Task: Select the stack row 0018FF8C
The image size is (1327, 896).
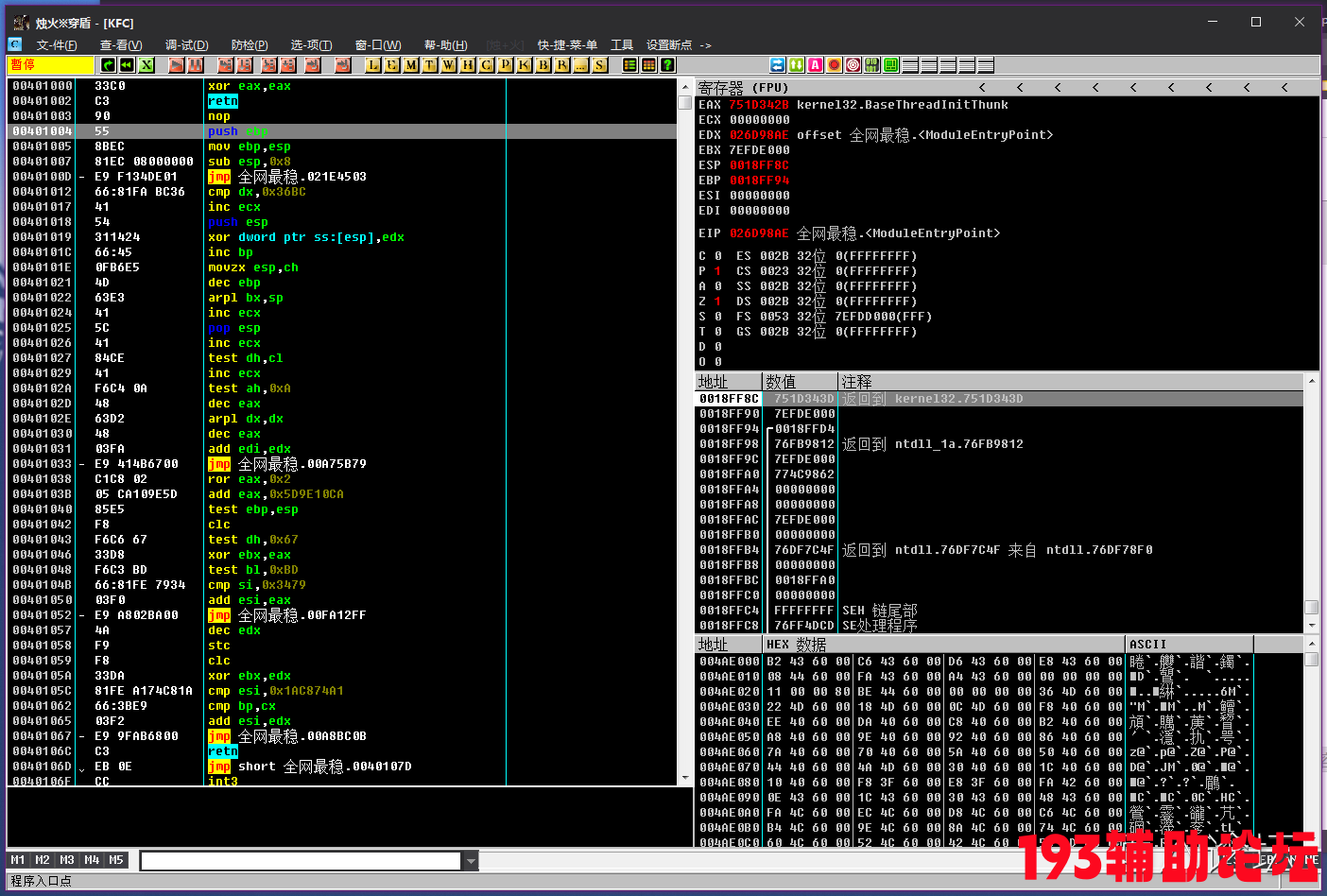Action: (x=999, y=399)
